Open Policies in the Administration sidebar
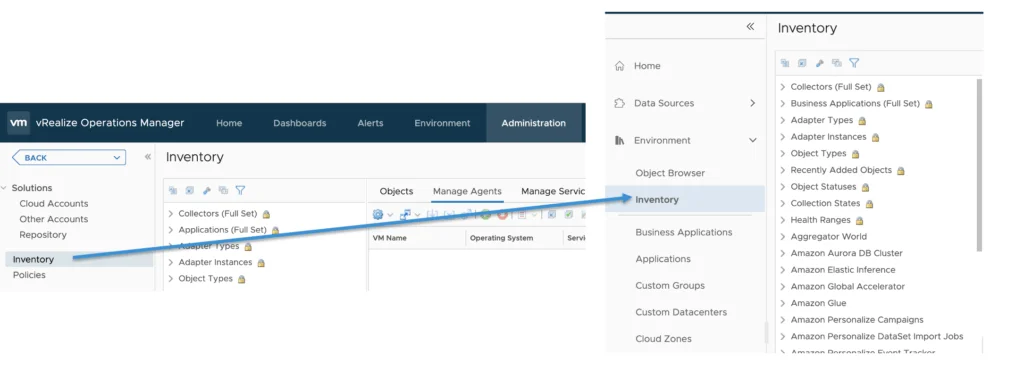 tap(29, 275)
